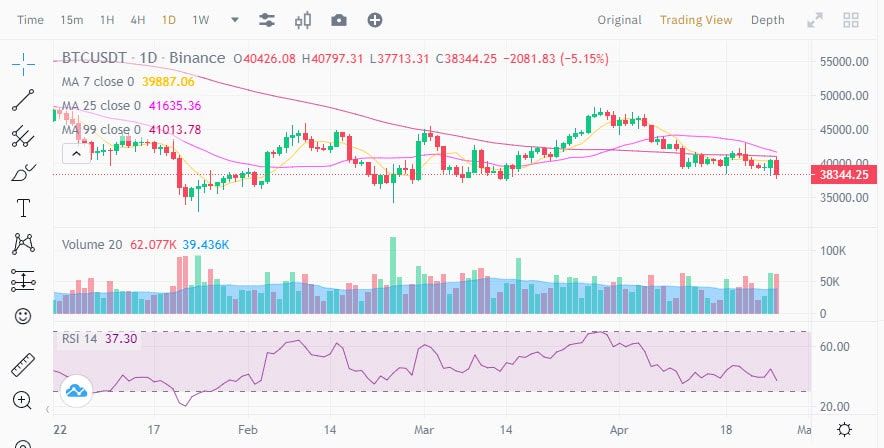Take a chart snapshot with camera icon

(339, 20)
